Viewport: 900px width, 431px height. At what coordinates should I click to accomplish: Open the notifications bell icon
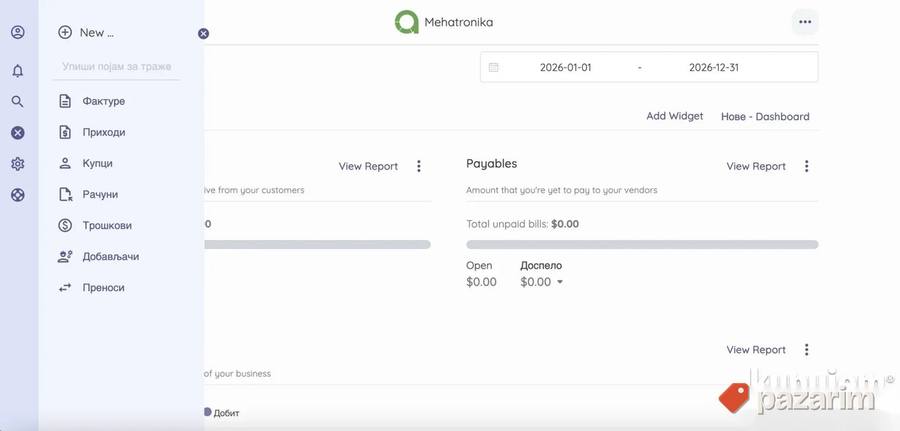pyautogui.click(x=18, y=71)
